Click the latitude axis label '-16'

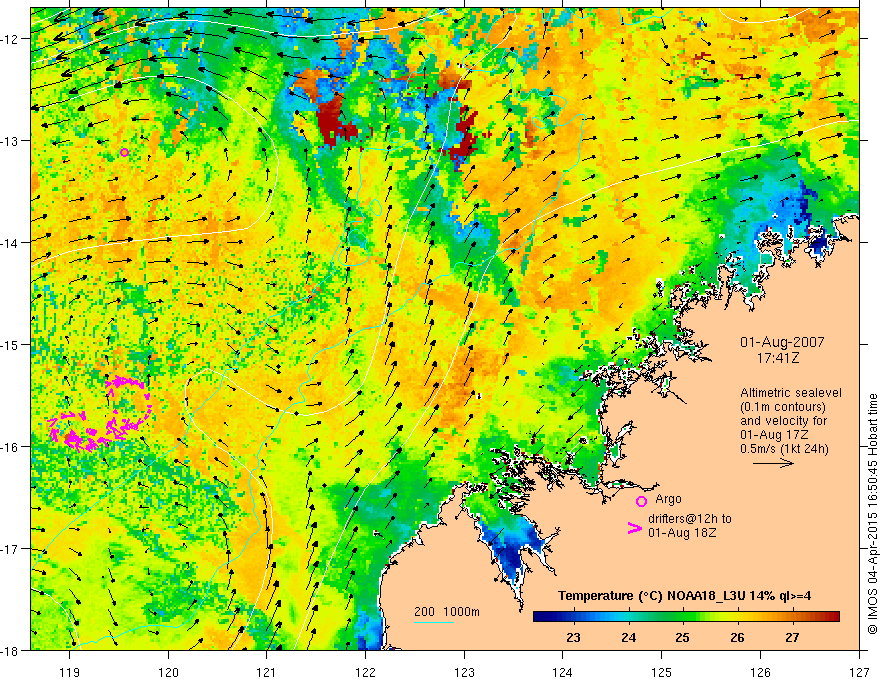click(x=11, y=447)
